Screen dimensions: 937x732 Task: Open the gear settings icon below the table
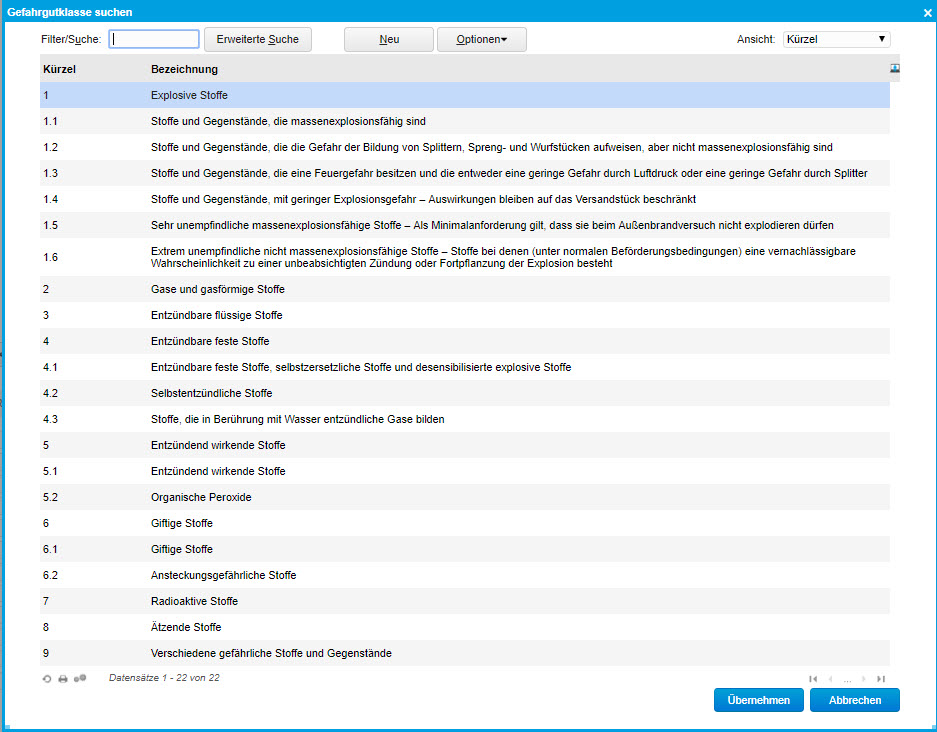[x=80, y=677]
